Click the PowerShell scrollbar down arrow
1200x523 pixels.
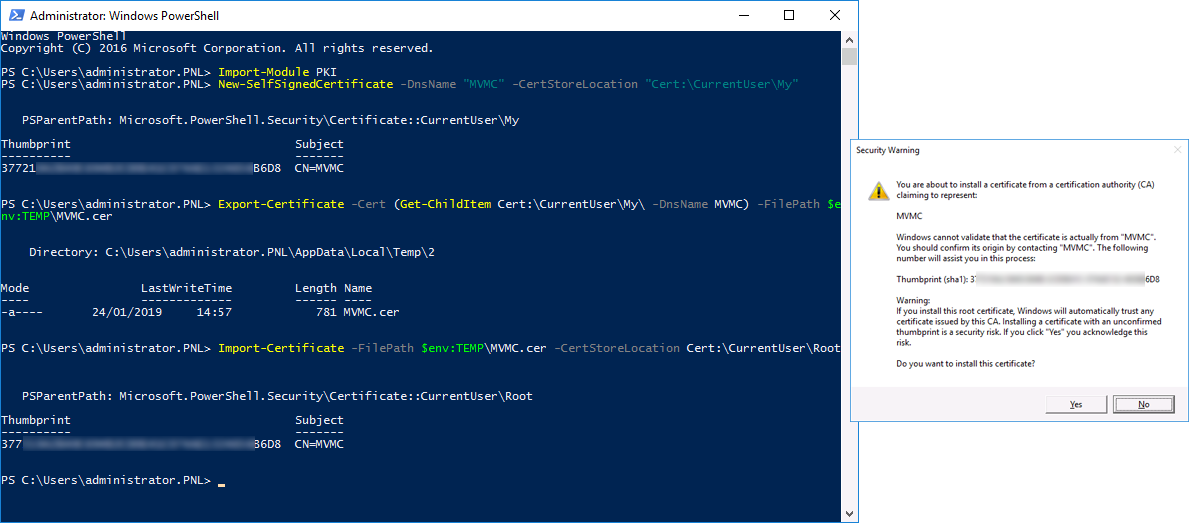[x=850, y=515]
